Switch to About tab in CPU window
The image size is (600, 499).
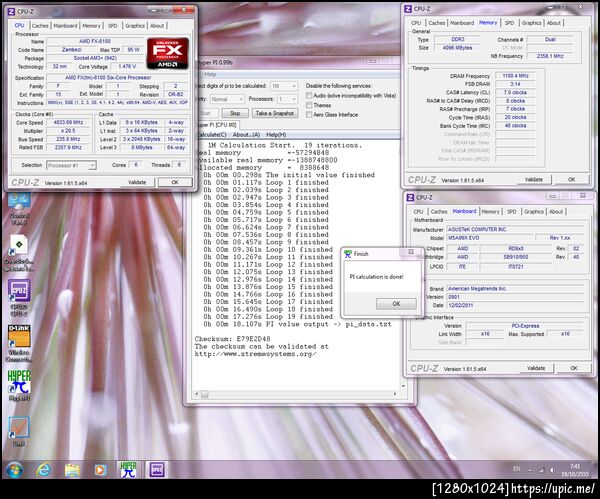pos(157,26)
